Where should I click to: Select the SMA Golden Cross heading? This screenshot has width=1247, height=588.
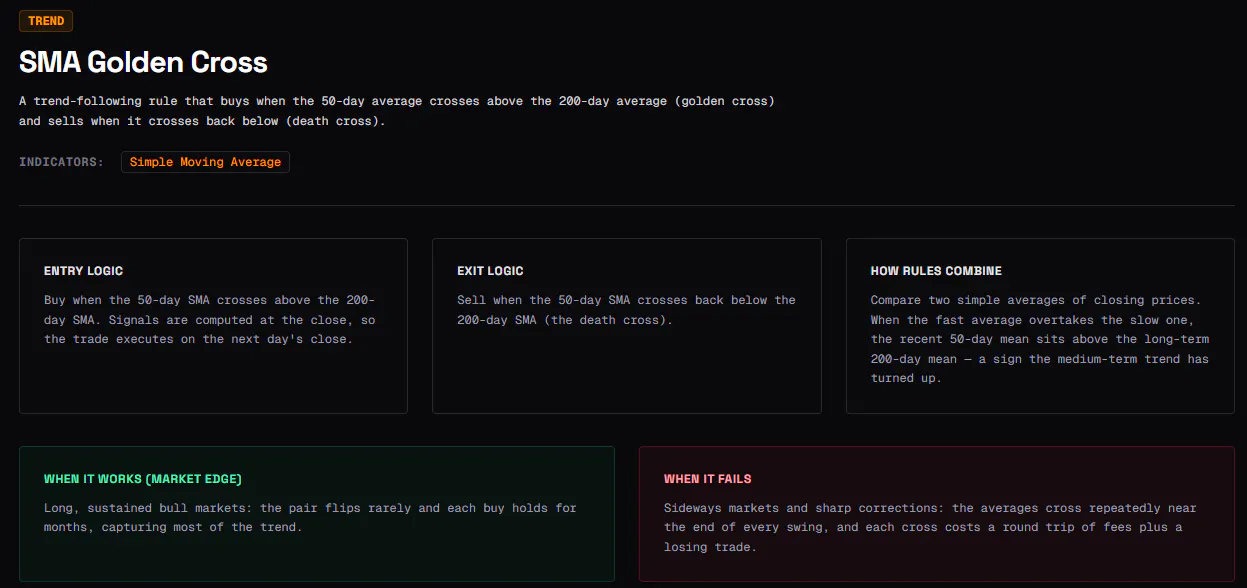click(143, 62)
